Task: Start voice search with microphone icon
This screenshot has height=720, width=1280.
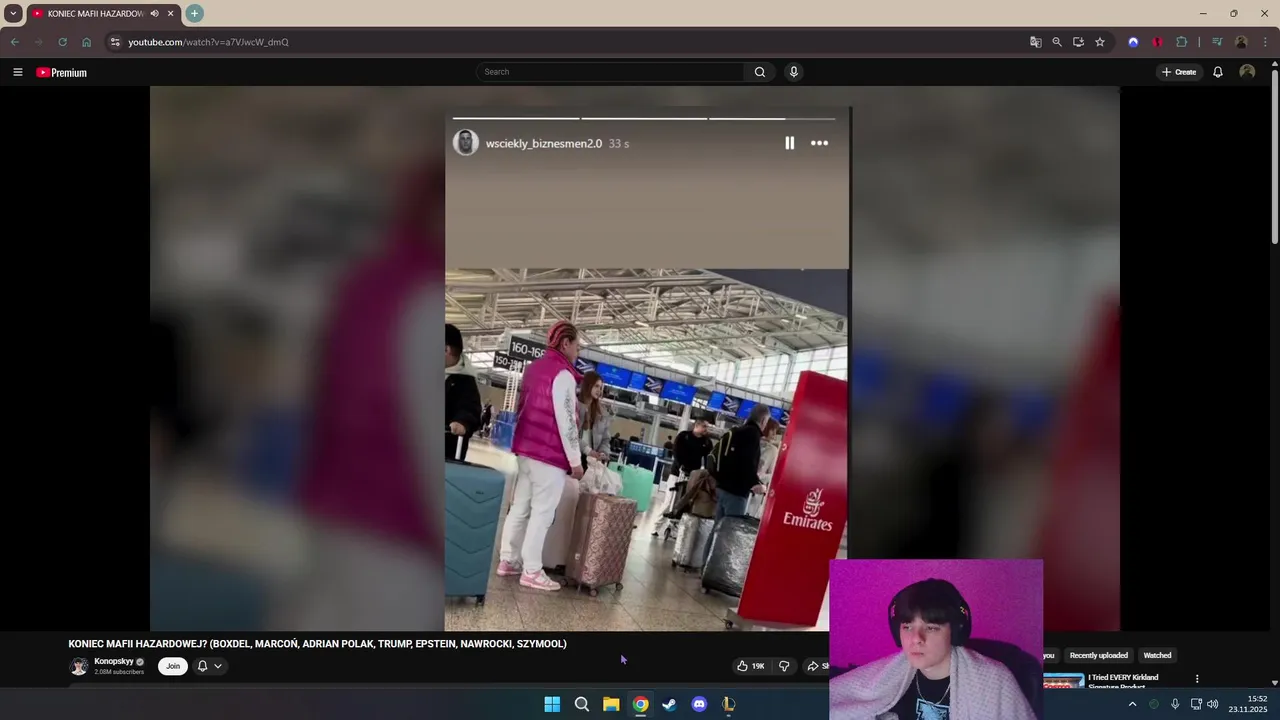Action: point(794,72)
